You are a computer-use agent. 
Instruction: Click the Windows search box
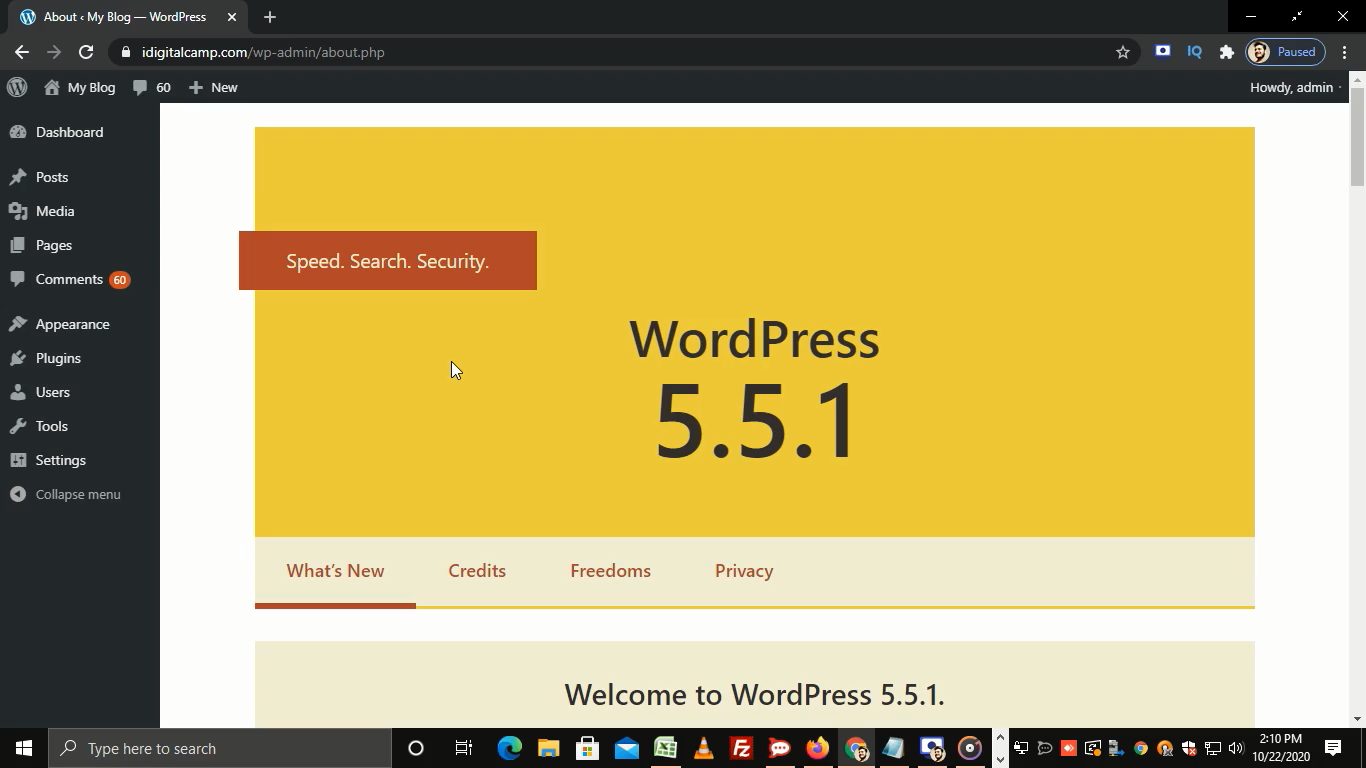pyautogui.click(x=220, y=748)
